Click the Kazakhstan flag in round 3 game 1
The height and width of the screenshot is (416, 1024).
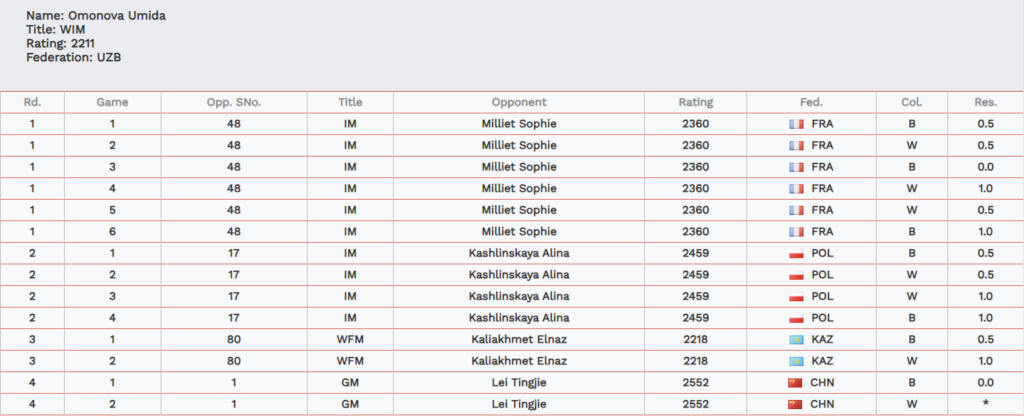tap(796, 340)
